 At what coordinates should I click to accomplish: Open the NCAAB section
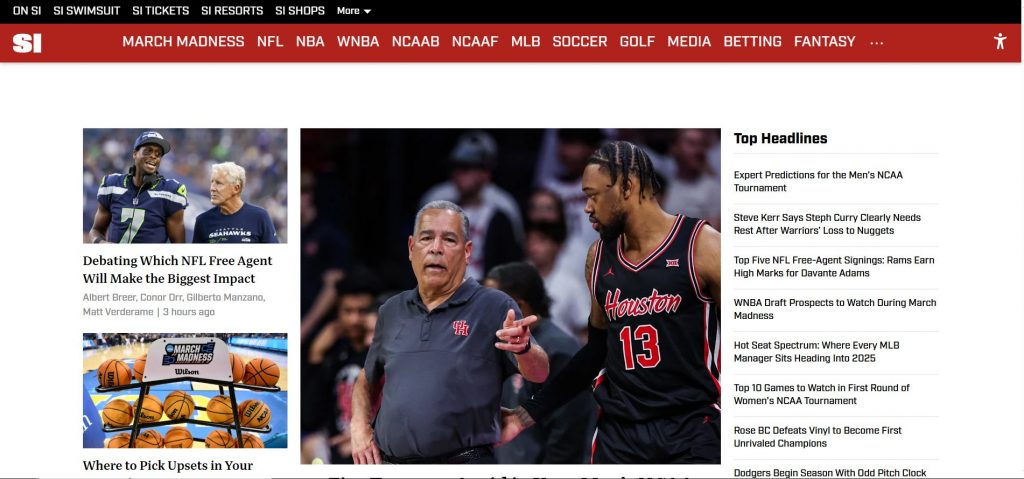(x=415, y=41)
